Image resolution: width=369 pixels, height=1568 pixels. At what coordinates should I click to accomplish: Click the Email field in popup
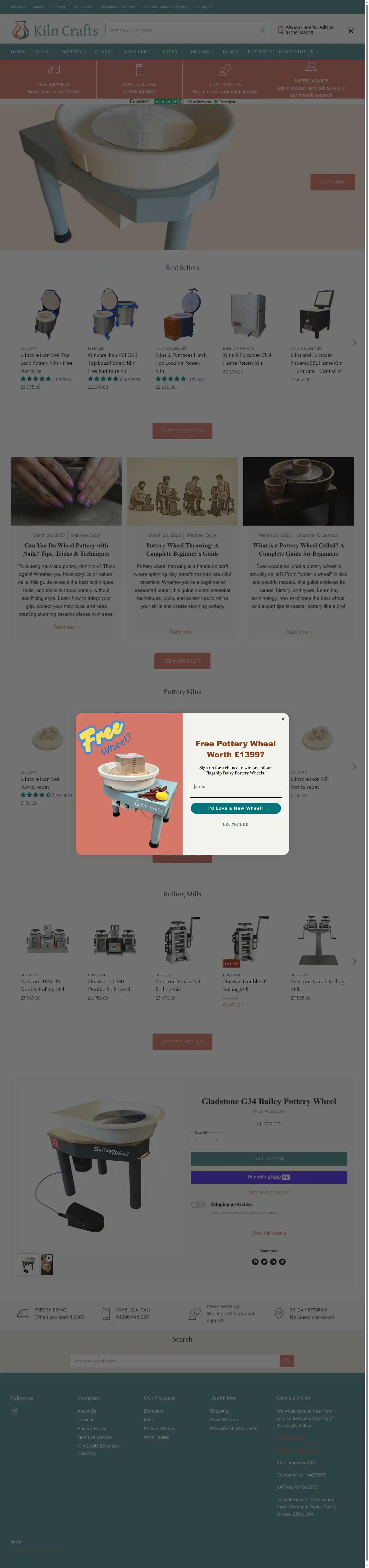236,786
